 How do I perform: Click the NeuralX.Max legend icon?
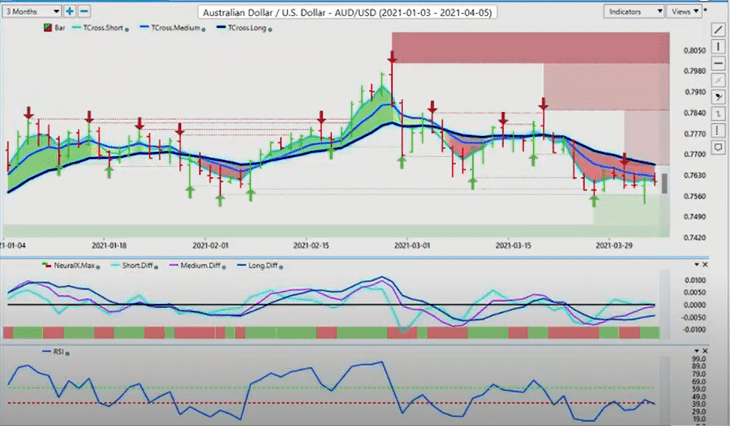[47, 266]
